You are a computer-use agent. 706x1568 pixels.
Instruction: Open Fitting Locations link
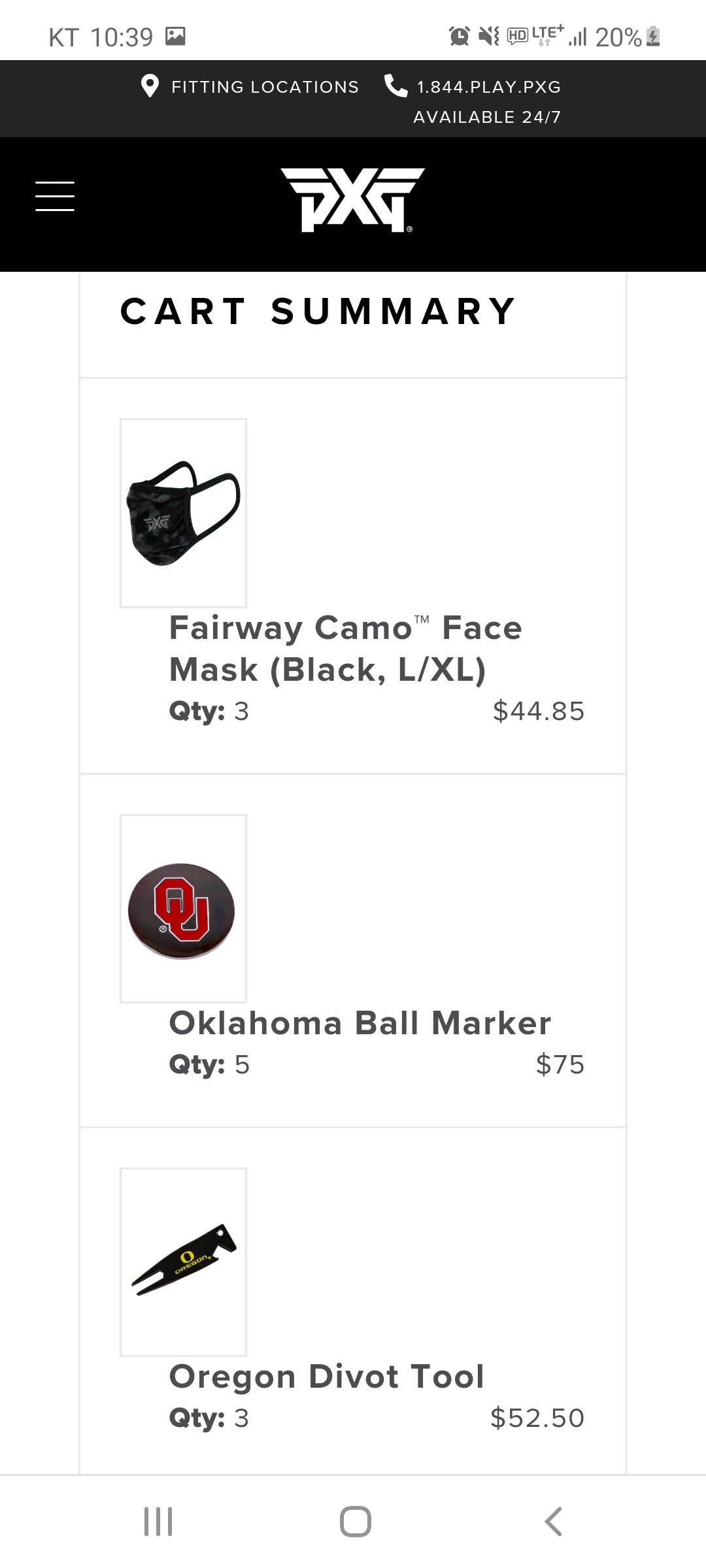pos(265,87)
